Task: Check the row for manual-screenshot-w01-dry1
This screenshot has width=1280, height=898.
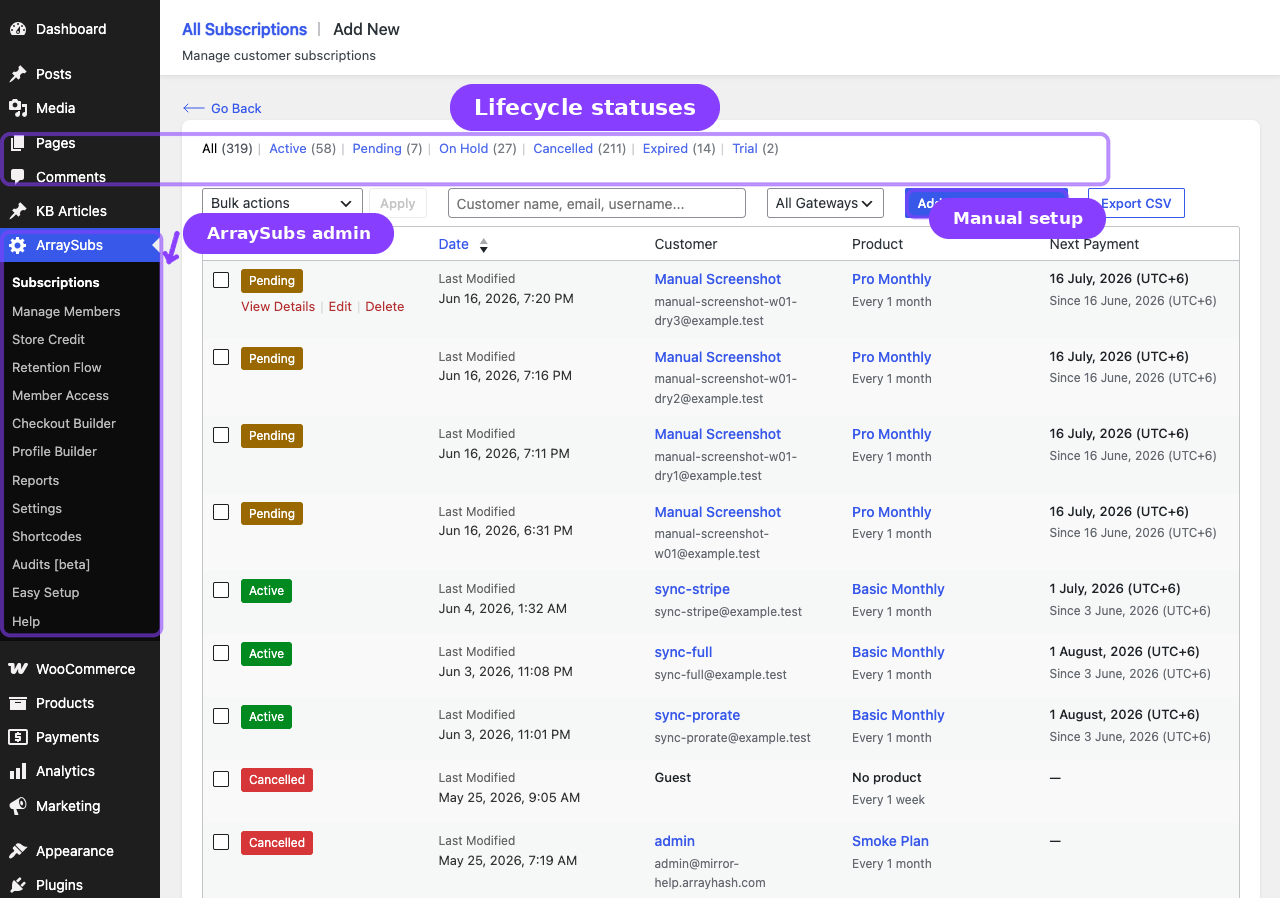Action: click(x=221, y=435)
